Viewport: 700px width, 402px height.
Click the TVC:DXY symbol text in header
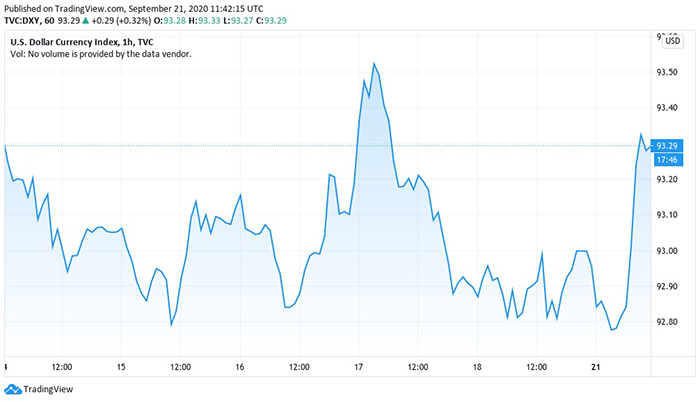tap(29, 19)
